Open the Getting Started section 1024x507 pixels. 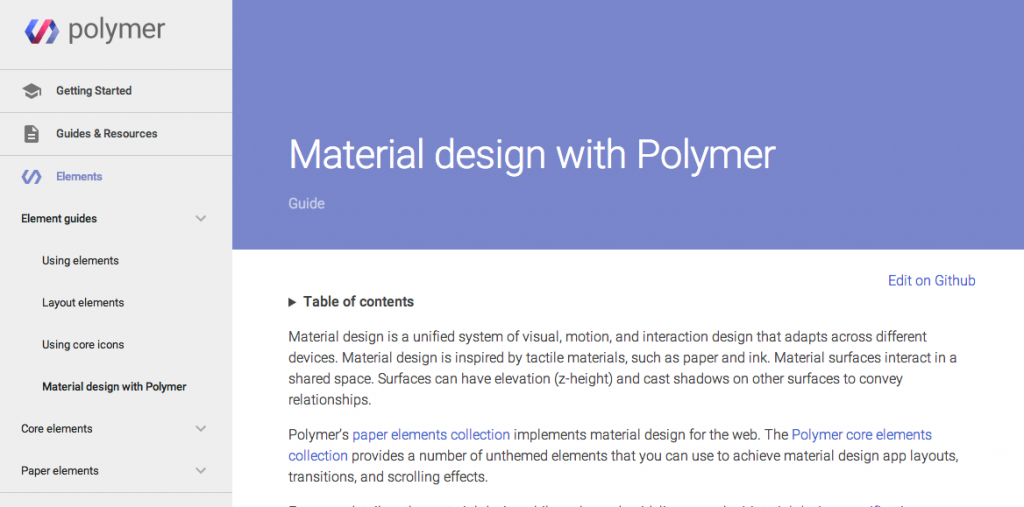tap(93, 91)
